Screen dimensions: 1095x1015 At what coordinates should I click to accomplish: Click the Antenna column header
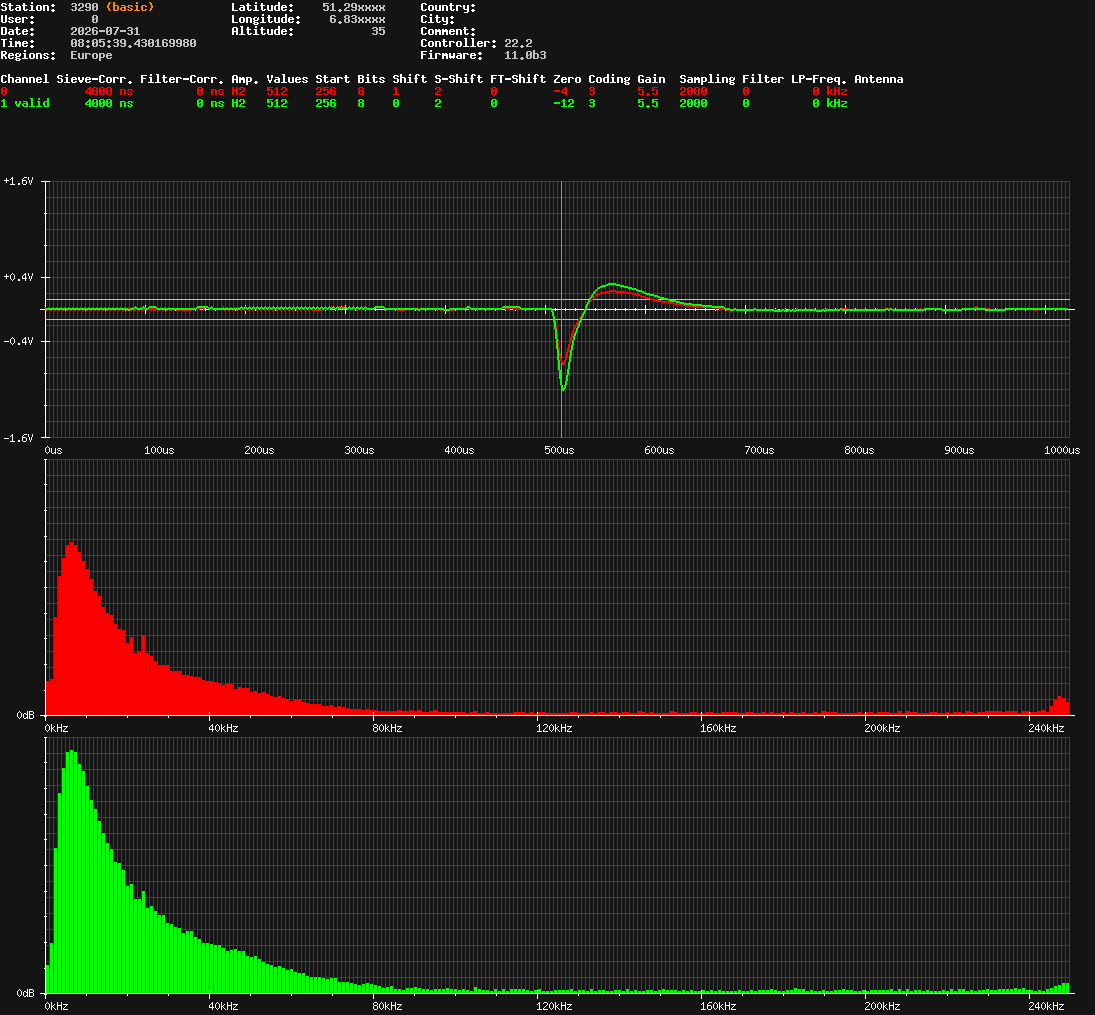879,79
